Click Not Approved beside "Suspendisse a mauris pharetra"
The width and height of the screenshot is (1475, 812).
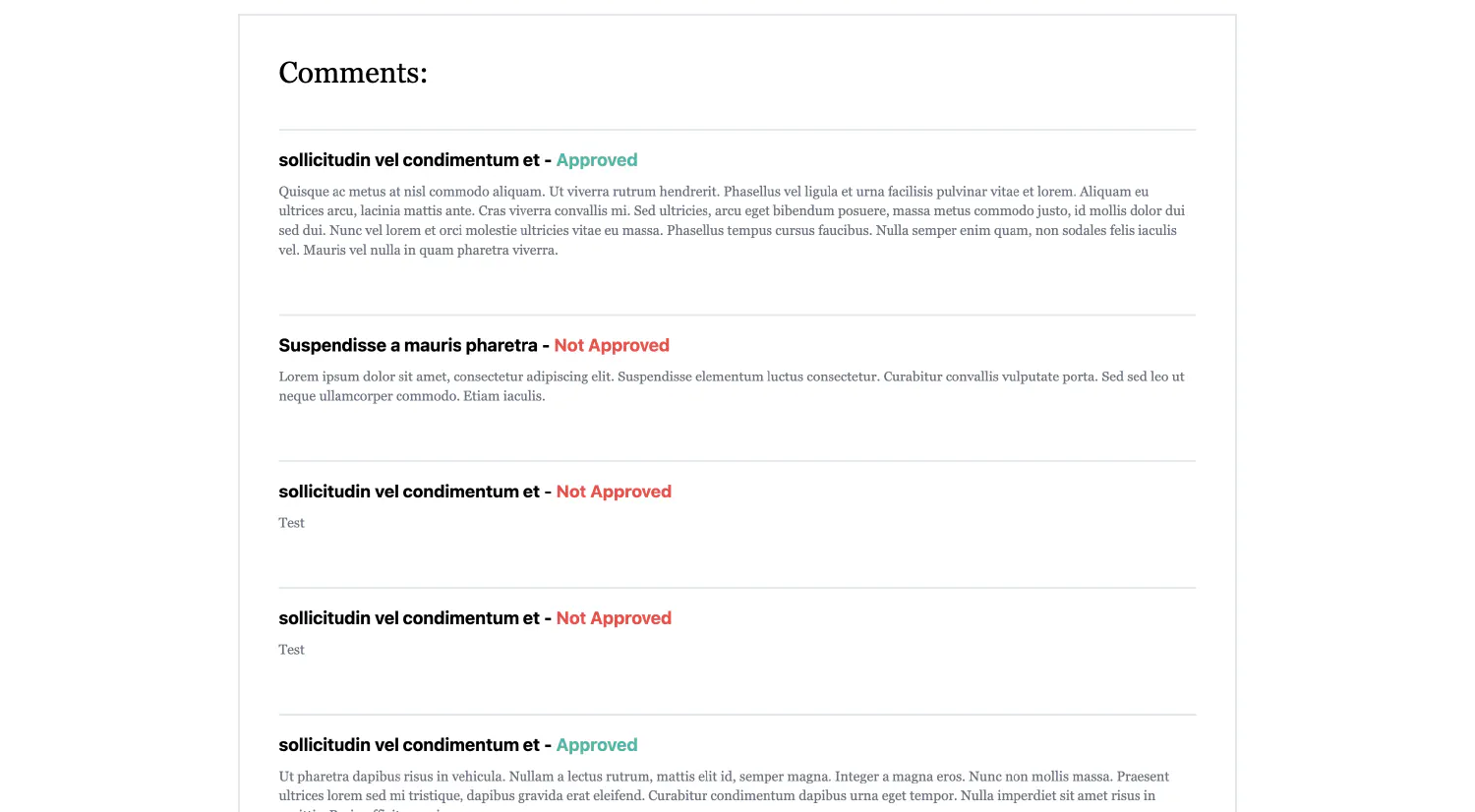(x=612, y=346)
